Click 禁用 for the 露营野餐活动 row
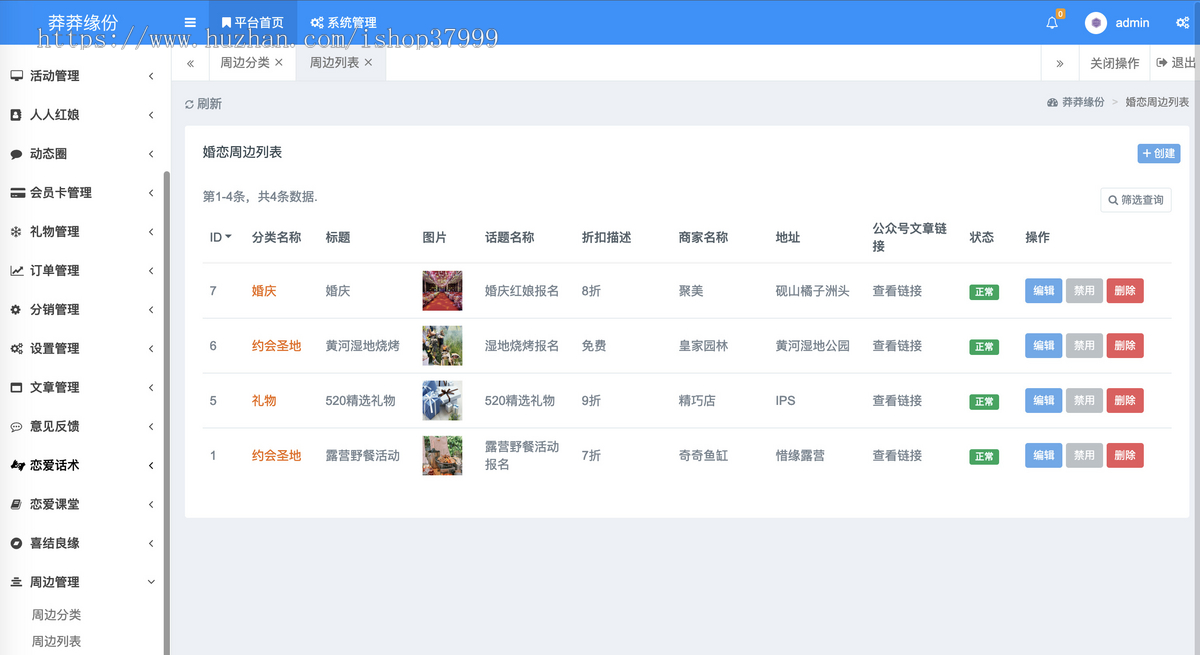This screenshot has width=1200, height=655. click(x=1084, y=456)
